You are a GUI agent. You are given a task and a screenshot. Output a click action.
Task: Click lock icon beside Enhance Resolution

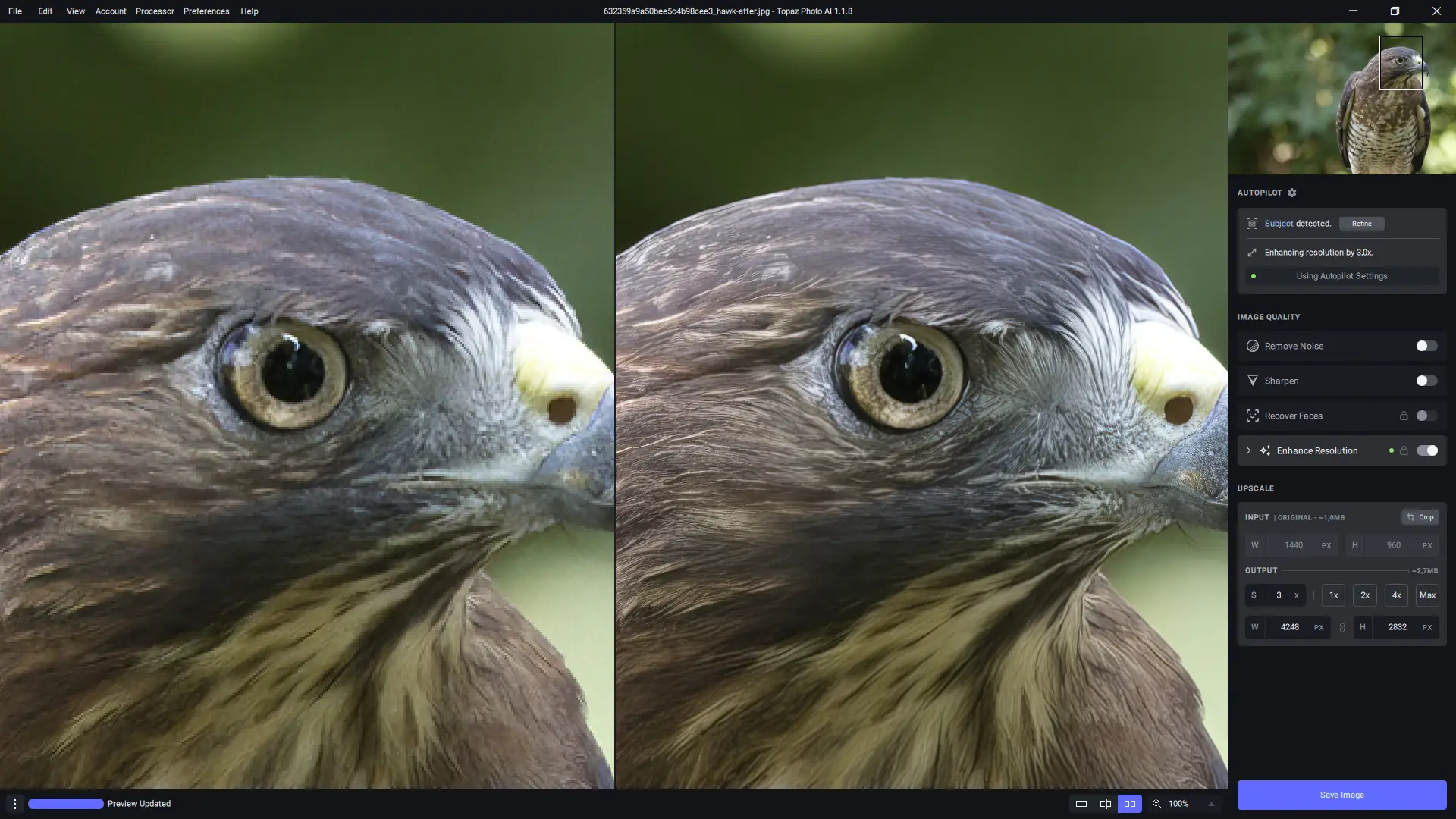[1404, 450]
